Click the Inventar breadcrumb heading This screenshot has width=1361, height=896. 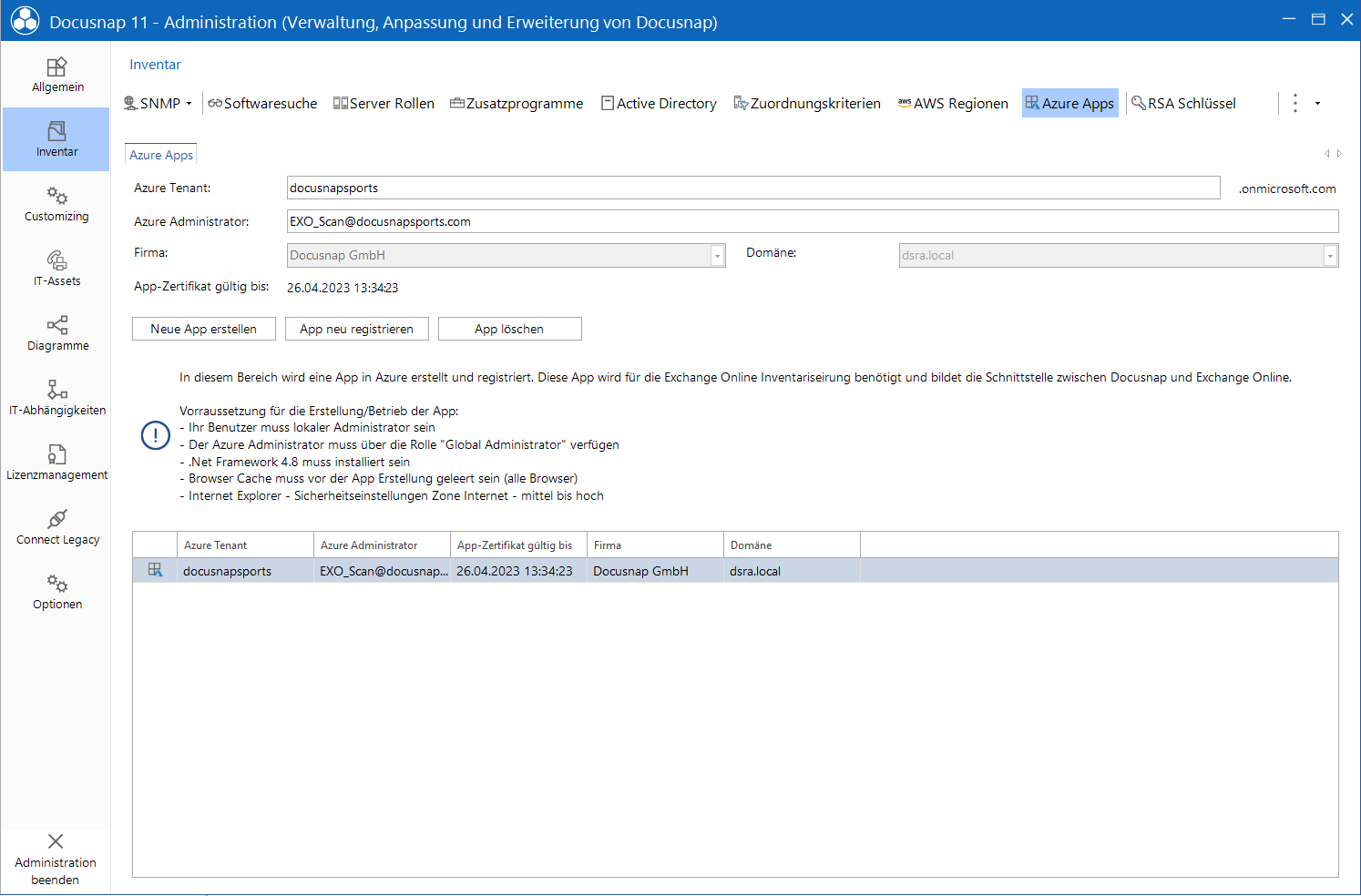click(x=155, y=65)
